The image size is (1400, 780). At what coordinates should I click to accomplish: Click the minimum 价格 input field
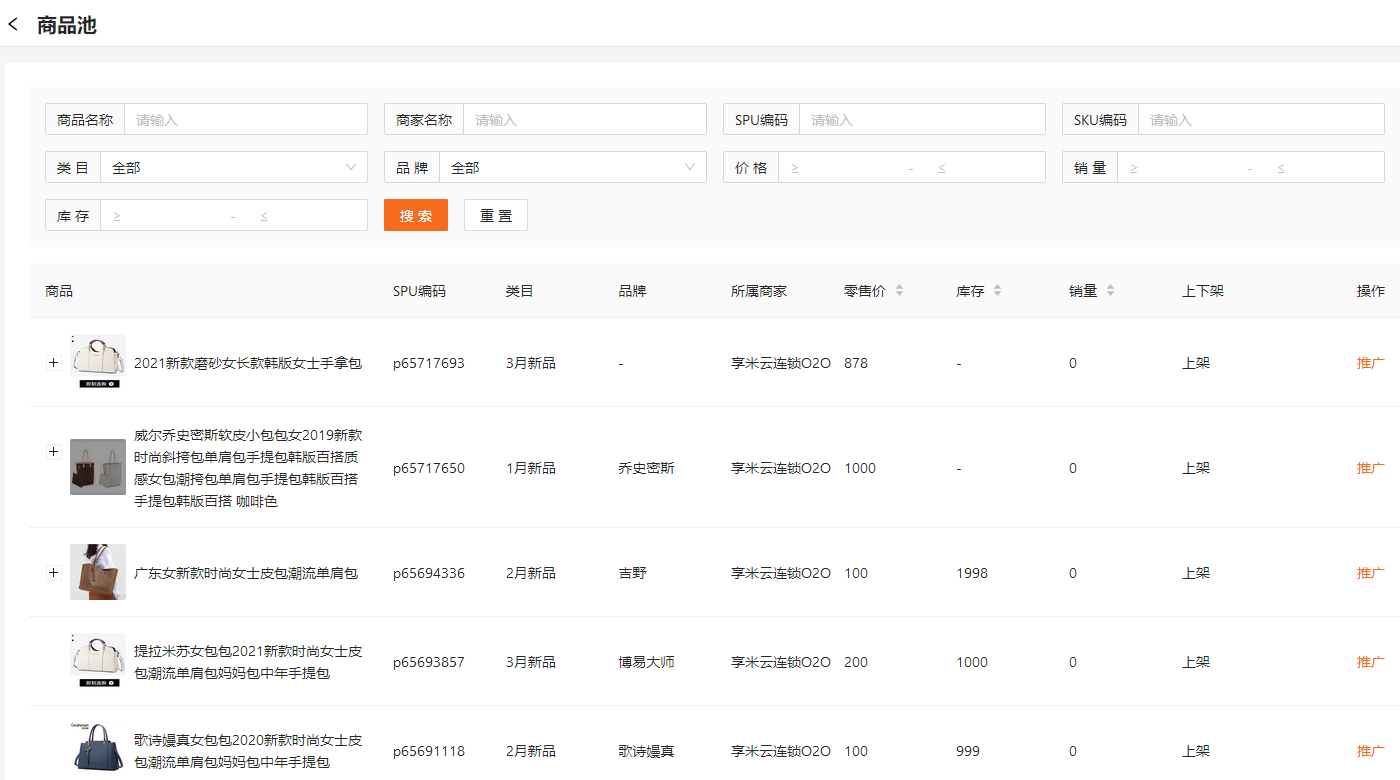pyautogui.click(x=845, y=168)
